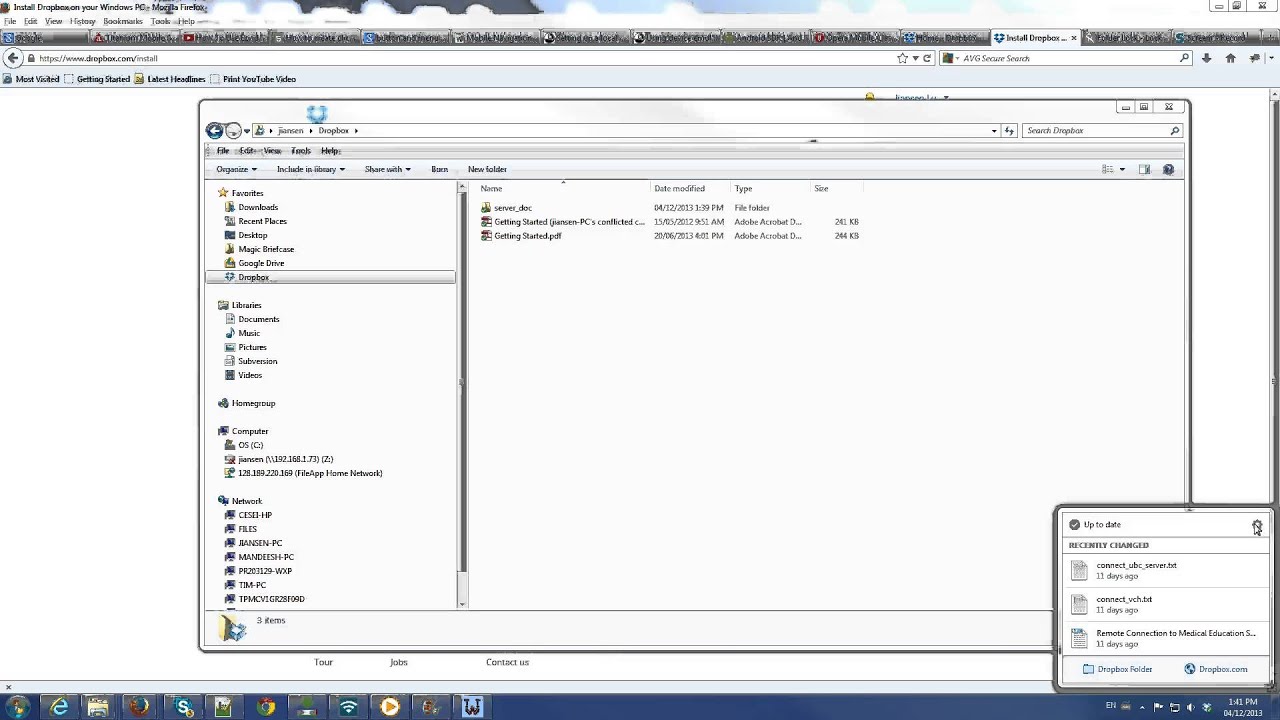Image resolution: width=1280 pixels, height=720 pixels.
Task: Open Internet Explorer from taskbar
Action: click(x=59, y=708)
